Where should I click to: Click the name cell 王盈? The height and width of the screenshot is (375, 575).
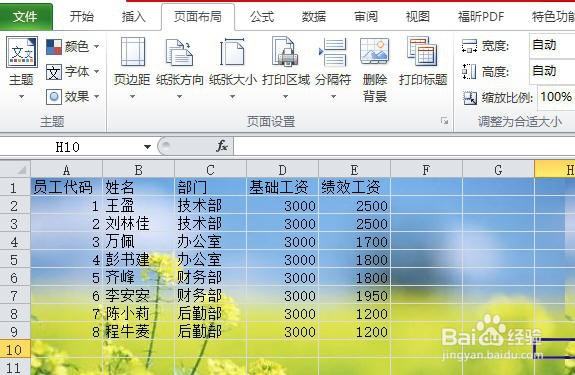click(x=138, y=205)
